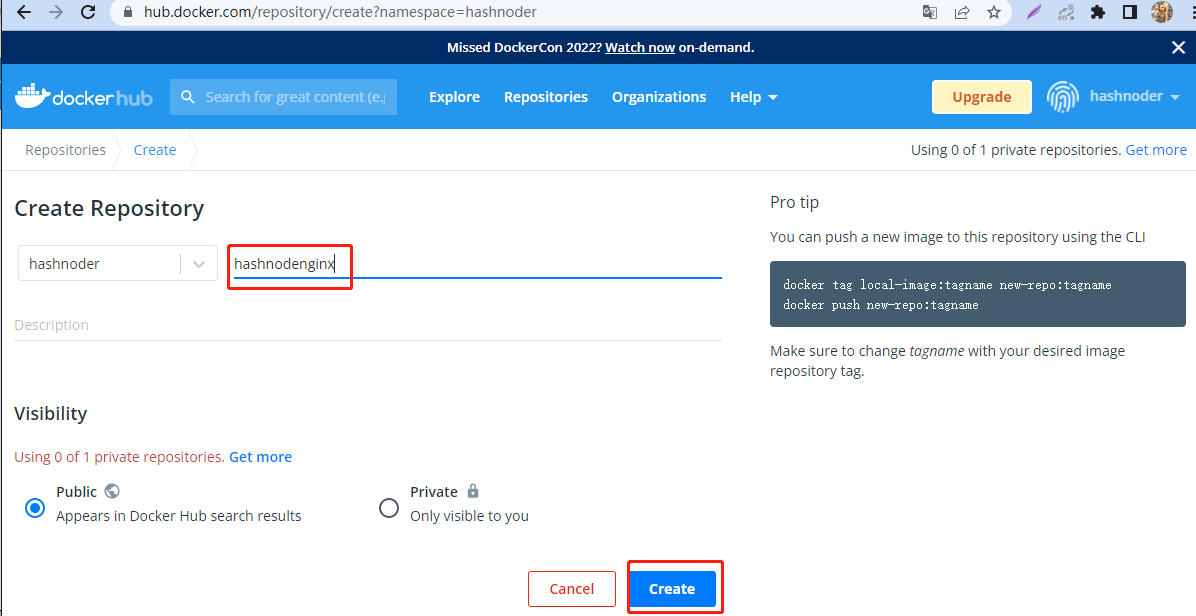The image size is (1196, 616).
Task: Click the Docker Hub whale logo
Action: tap(84, 97)
